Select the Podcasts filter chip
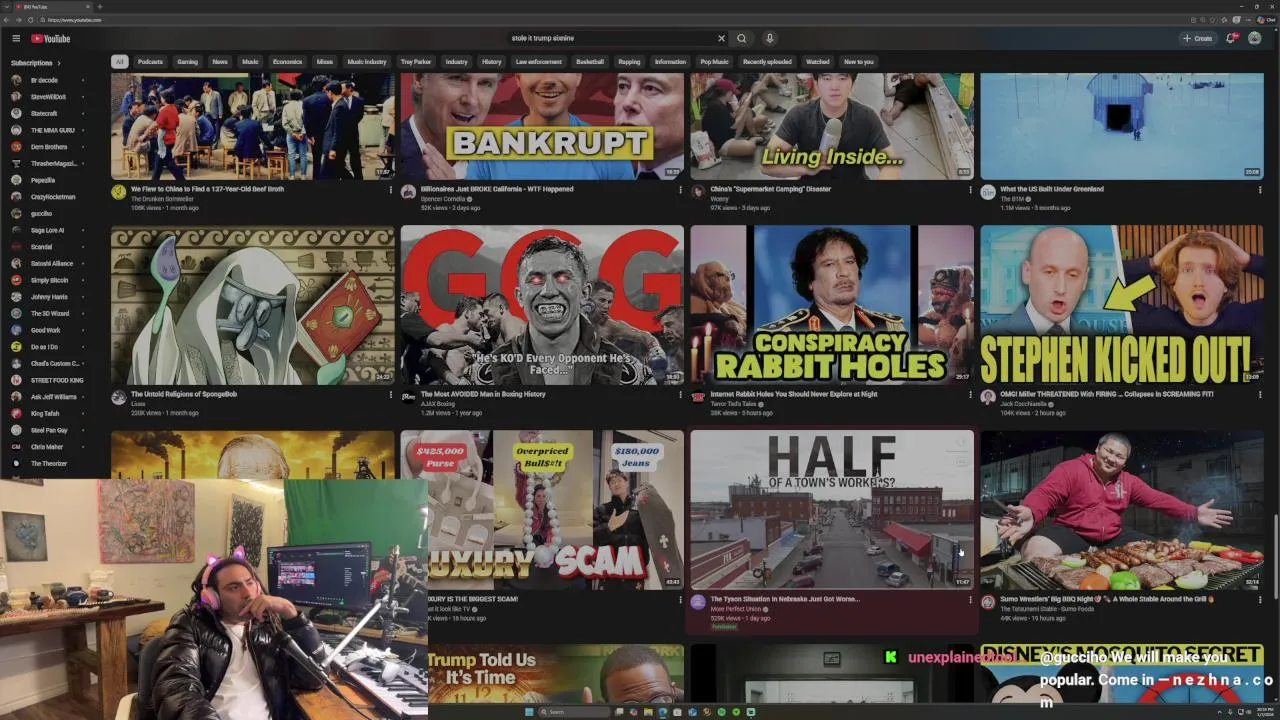This screenshot has width=1280, height=720. click(150, 62)
